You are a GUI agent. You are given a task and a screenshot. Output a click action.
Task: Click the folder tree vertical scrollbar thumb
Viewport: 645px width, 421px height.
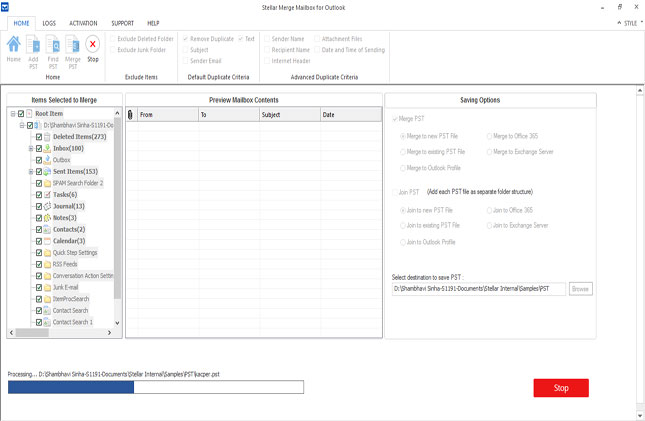tap(117, 208)
